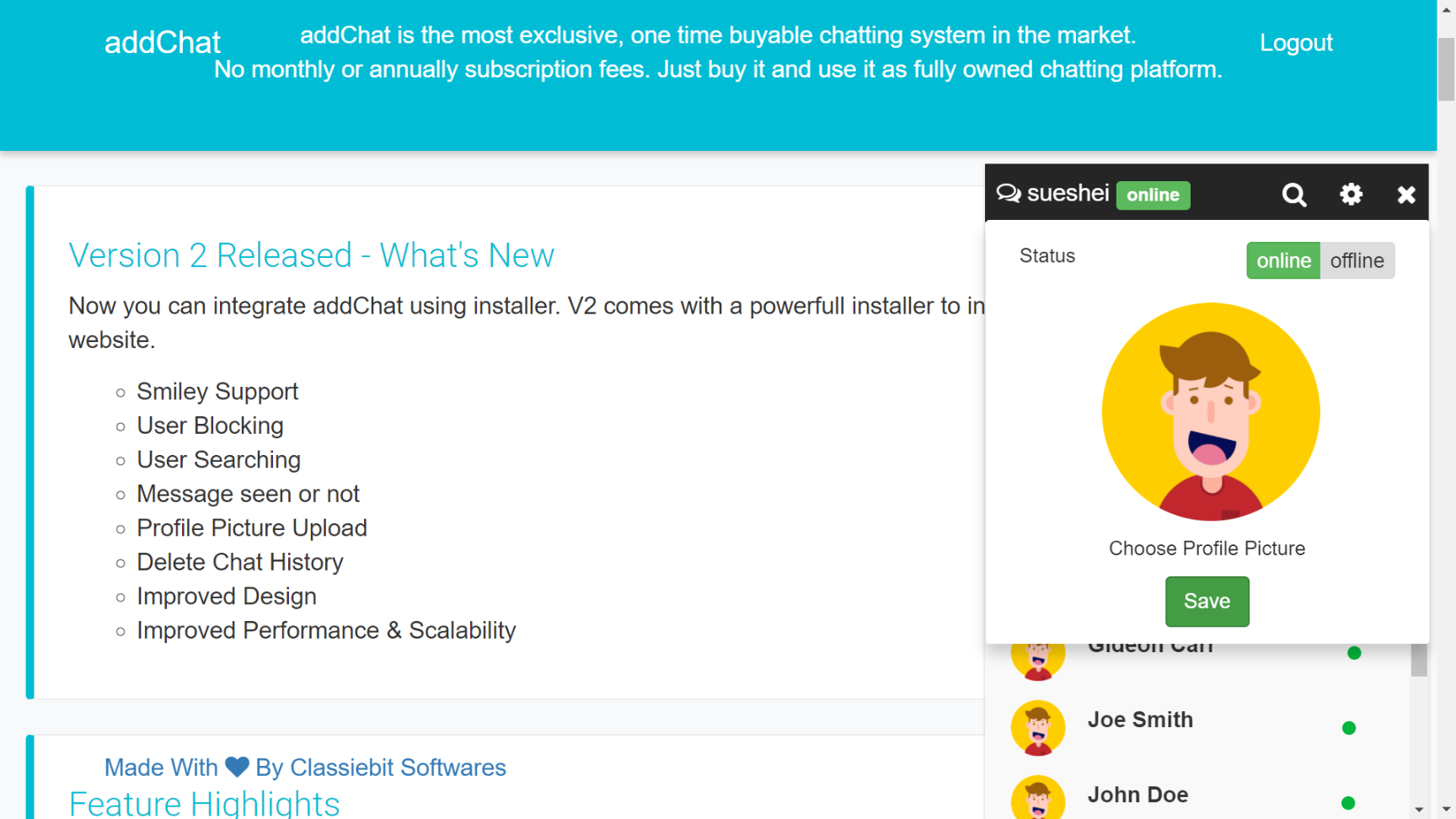Click Joe Smith's avatar in contacts
The image size is (1456, 819).
pyautogui.click(x=1038, y=727)
